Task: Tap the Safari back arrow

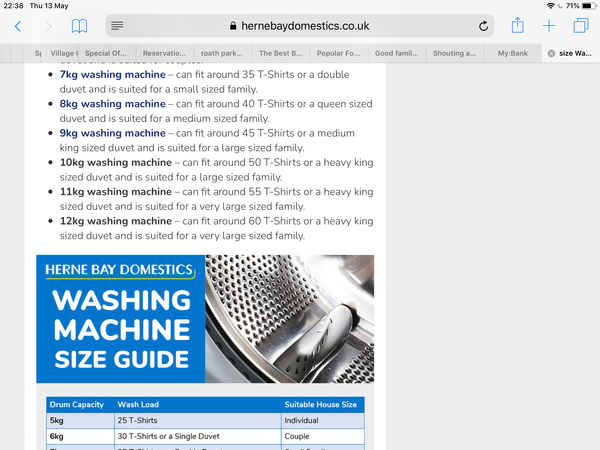Action: [17, 26]
